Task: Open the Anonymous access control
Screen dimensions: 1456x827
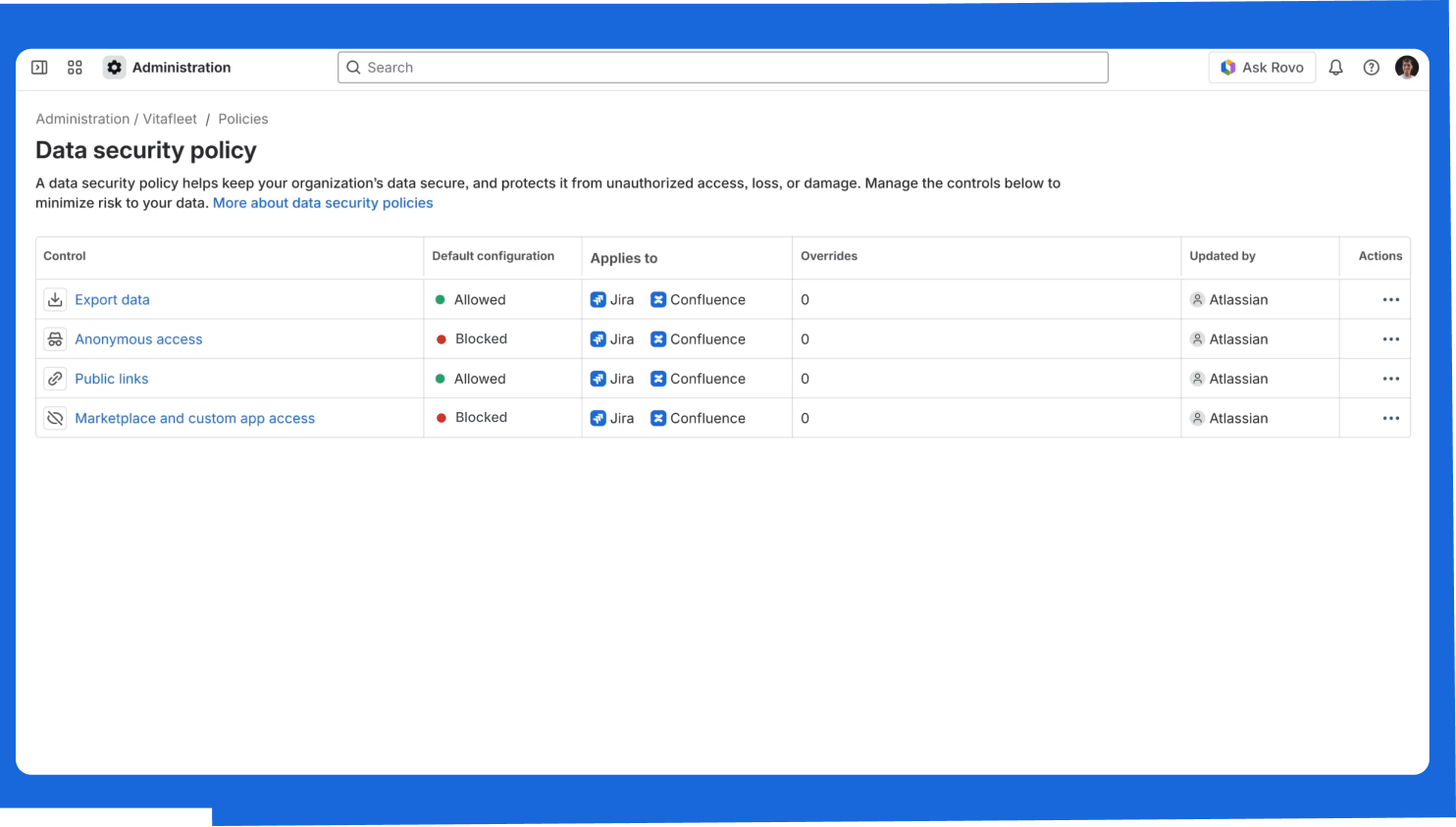Action: point(138,339)
